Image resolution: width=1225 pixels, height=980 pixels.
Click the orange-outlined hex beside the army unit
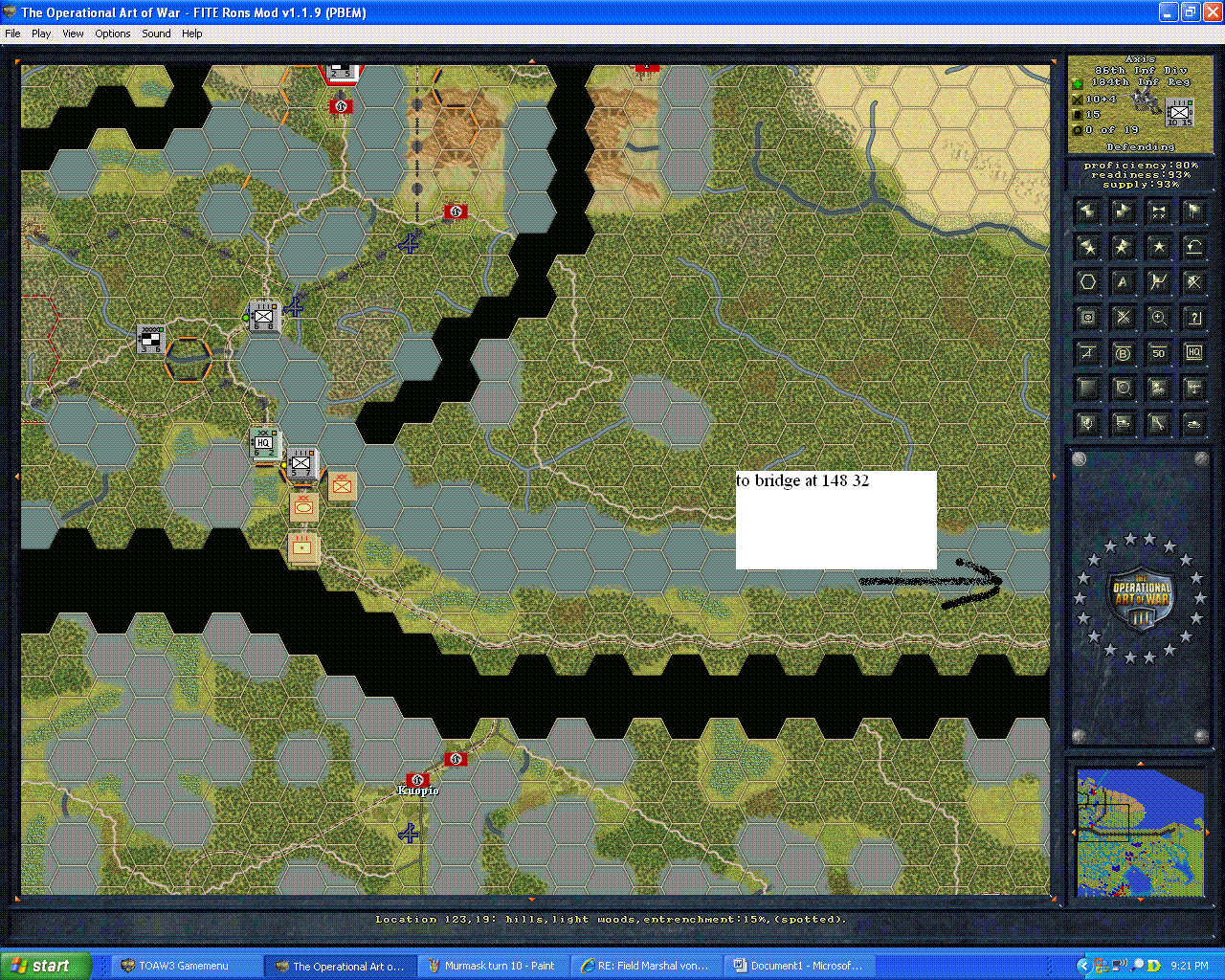(188, 360)
